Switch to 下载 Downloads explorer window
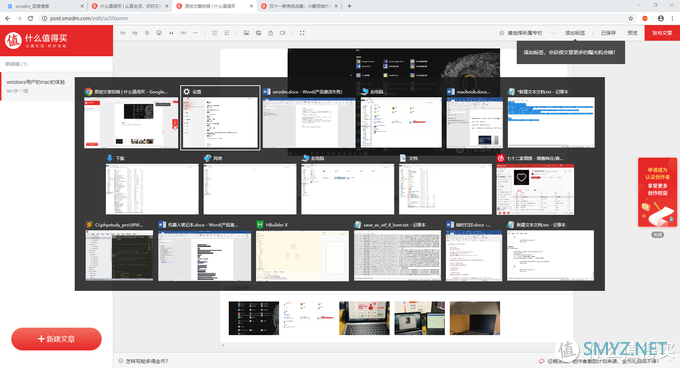The height and width of the screenshot is (368, 680). (x=152, y=184)
